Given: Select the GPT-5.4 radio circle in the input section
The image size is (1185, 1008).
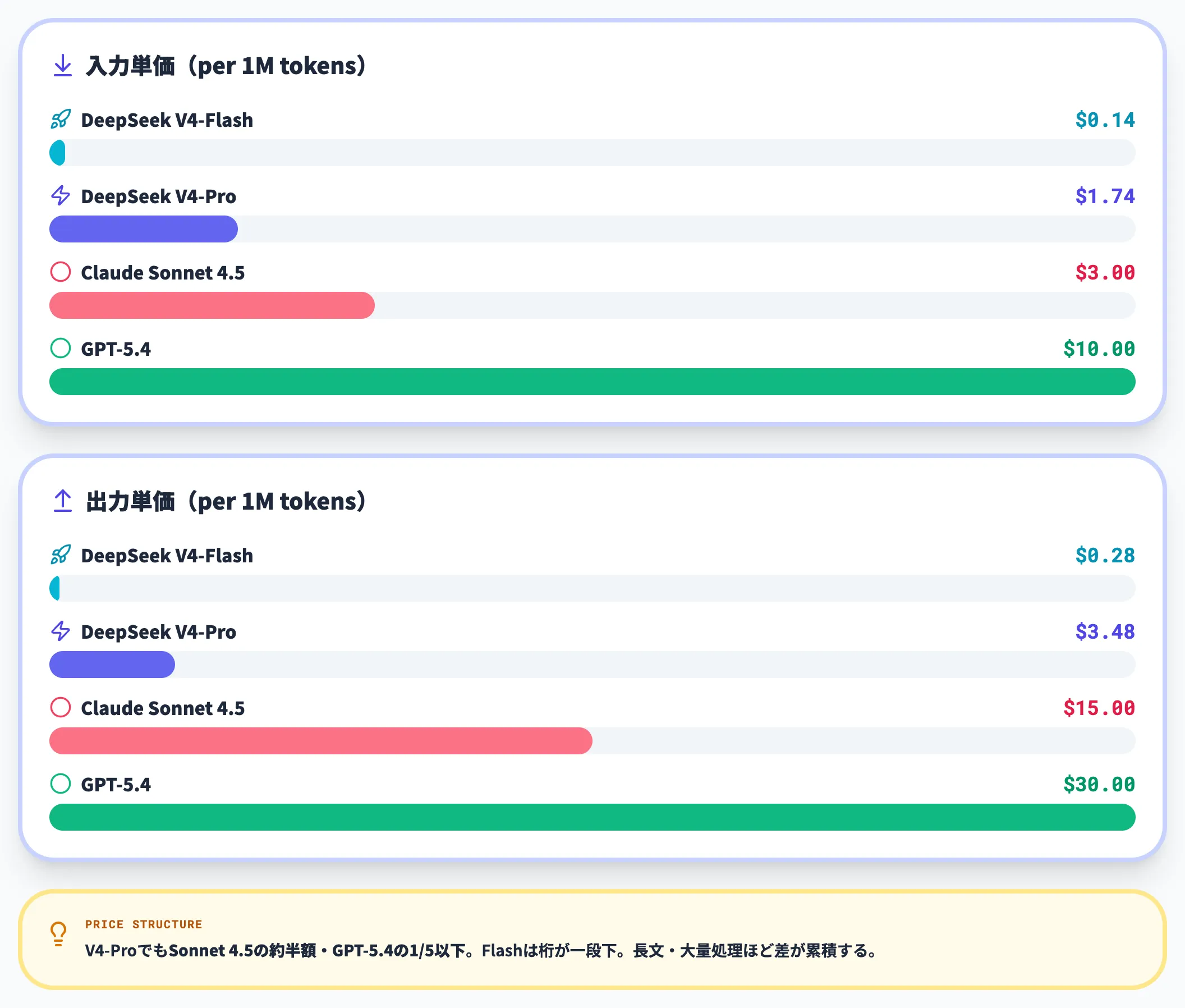Looking at the screenshot, I should pos(61,349).
